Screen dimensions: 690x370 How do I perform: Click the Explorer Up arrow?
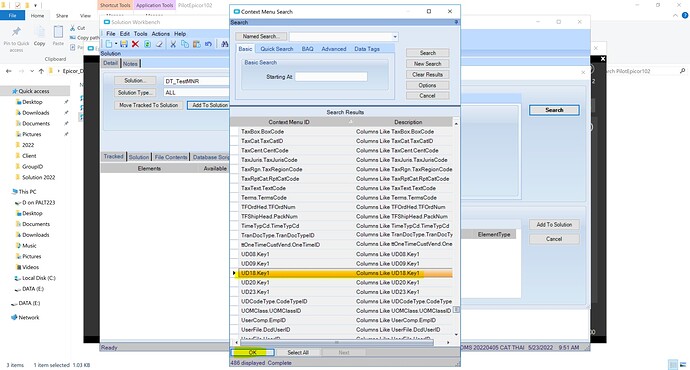[x=41, y=71]
